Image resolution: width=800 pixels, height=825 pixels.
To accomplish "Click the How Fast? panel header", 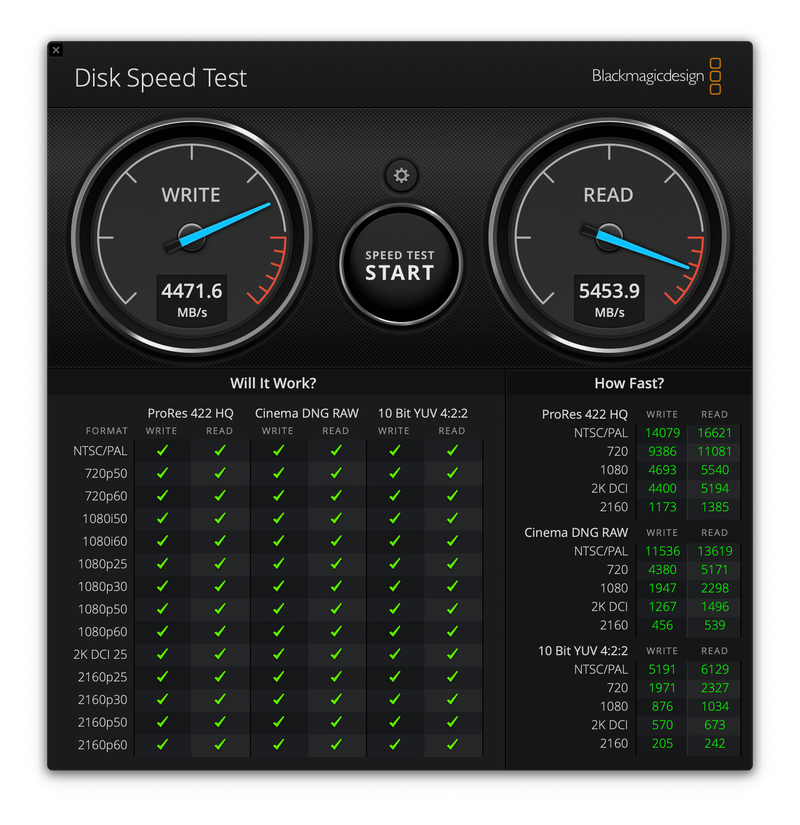I will [629, 383].
